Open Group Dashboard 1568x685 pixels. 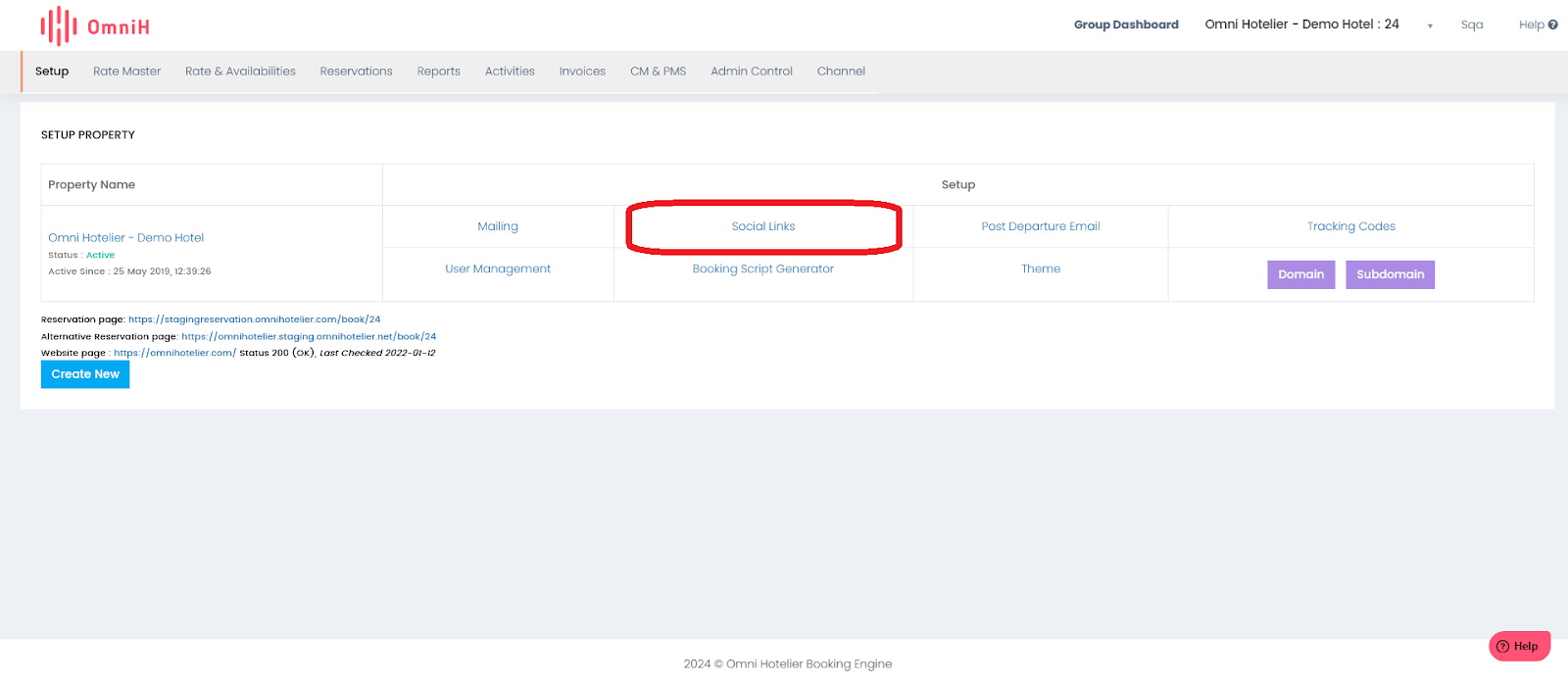coord(1126,24)
